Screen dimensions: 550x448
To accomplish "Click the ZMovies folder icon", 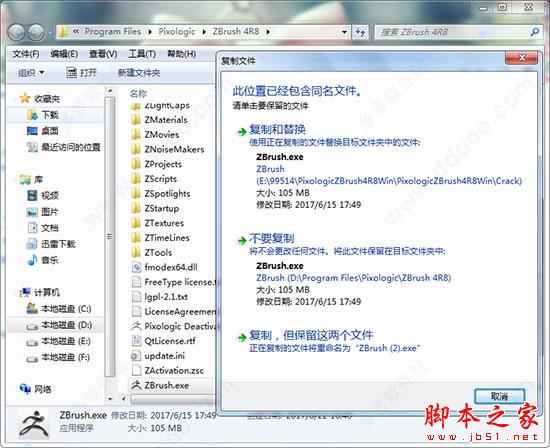I will click(x=136, y=135).
